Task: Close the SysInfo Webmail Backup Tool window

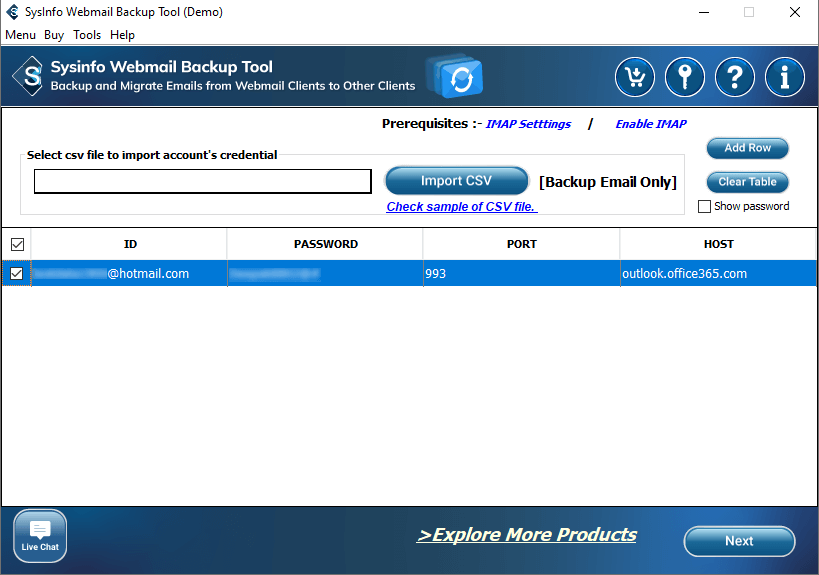Action: tap(794, 12)
